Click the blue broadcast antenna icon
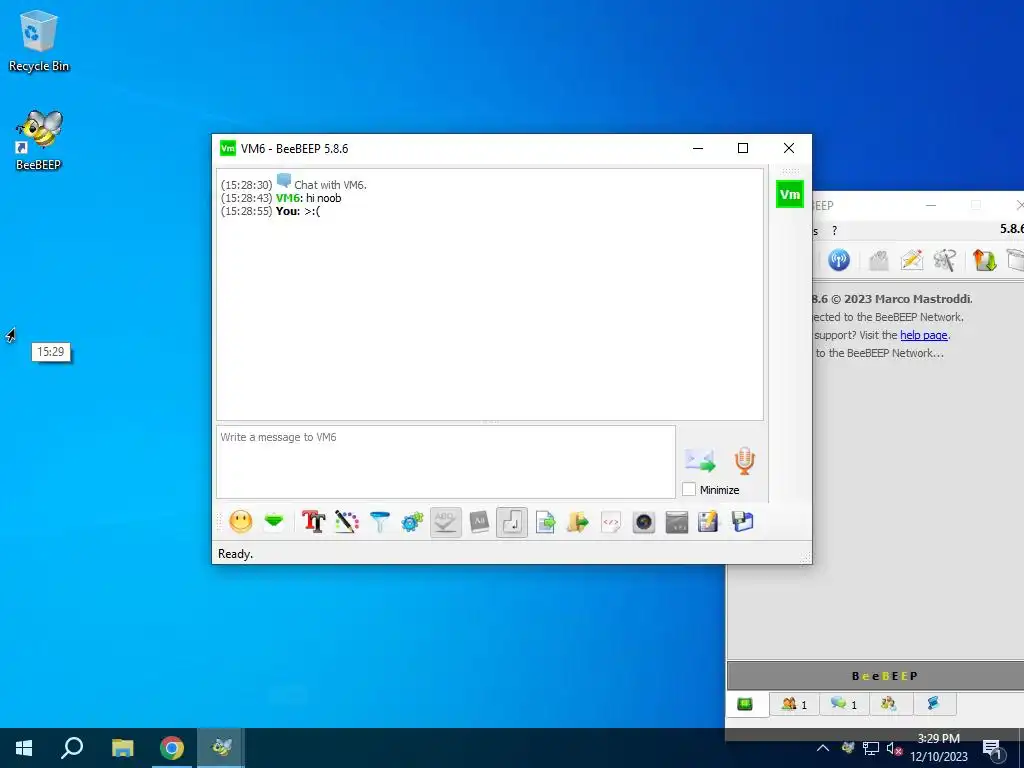The height and width of the screenshot is (768, 1024). [839, 260]
